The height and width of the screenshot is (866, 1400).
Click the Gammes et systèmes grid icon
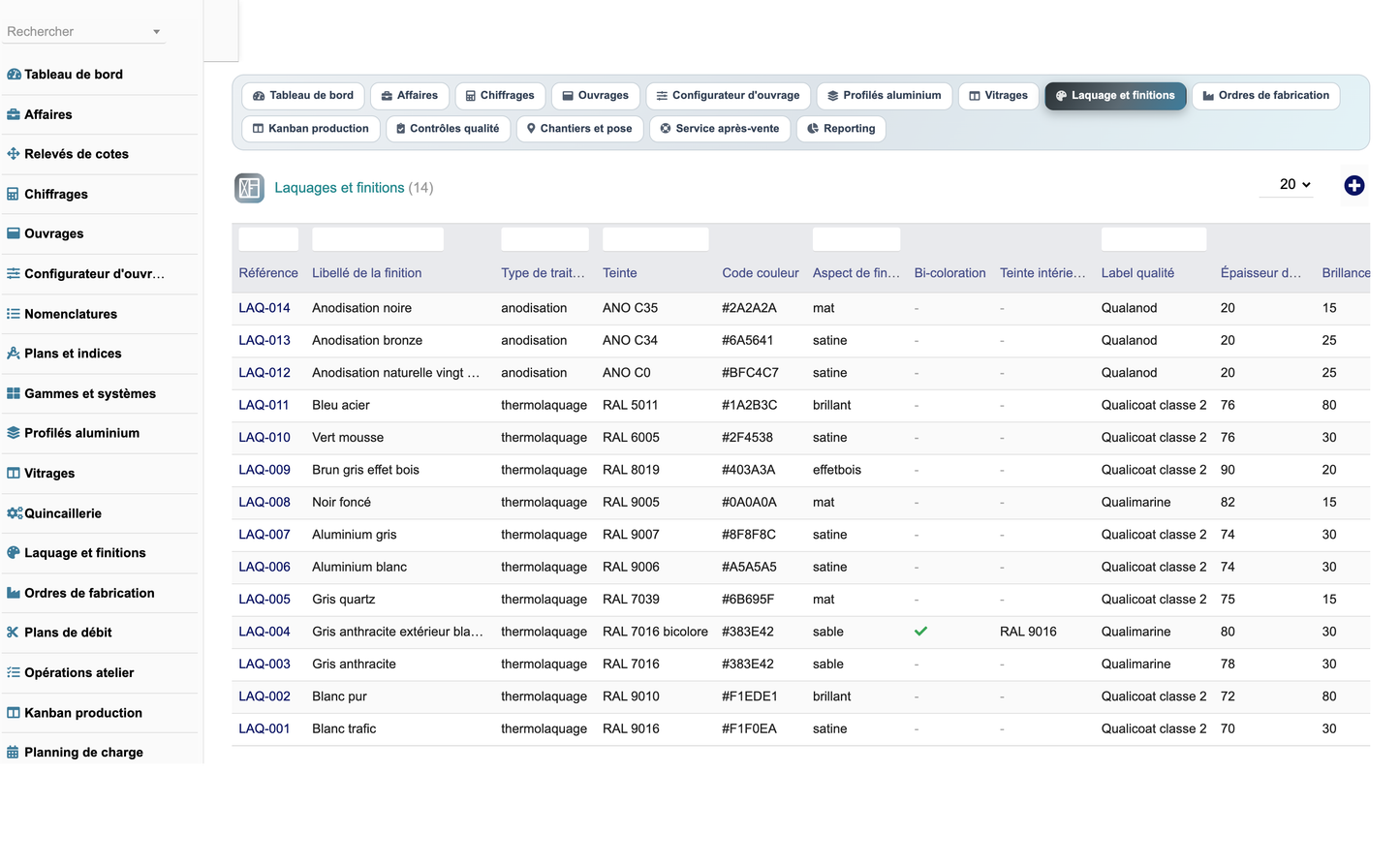click(14, 393)
